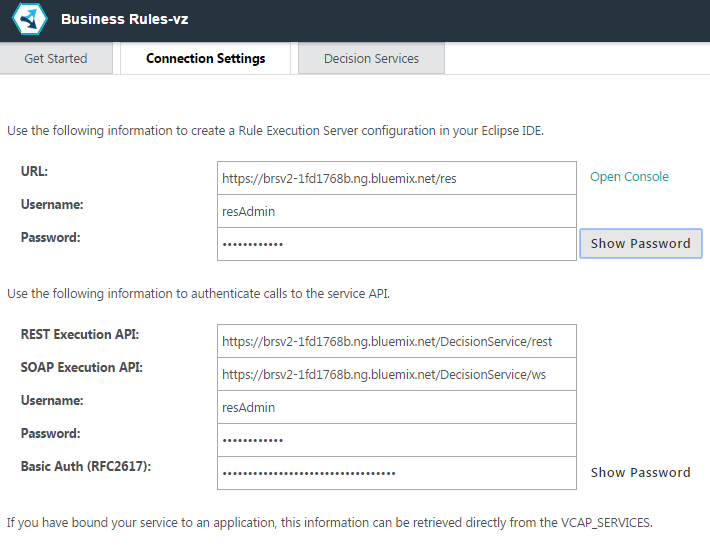Screen dimensions: 710x548
Task: Open the Get Started tab
Action: pyautogui.click(x=56, y=58)
